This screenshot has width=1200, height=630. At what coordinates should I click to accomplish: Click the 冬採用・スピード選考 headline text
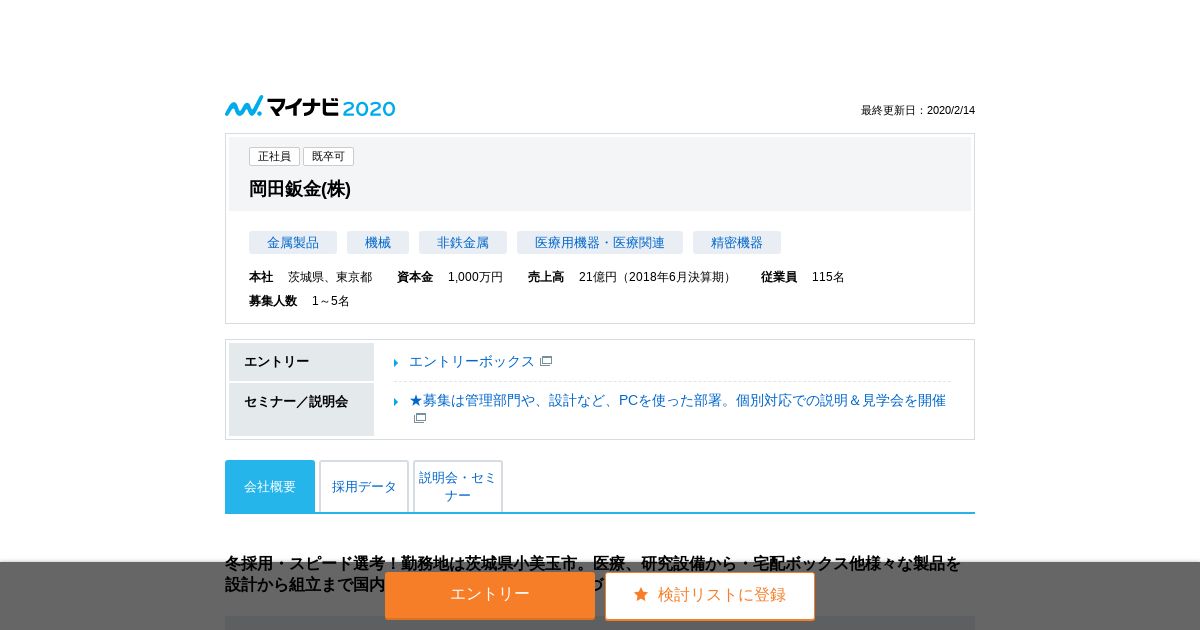592,574
